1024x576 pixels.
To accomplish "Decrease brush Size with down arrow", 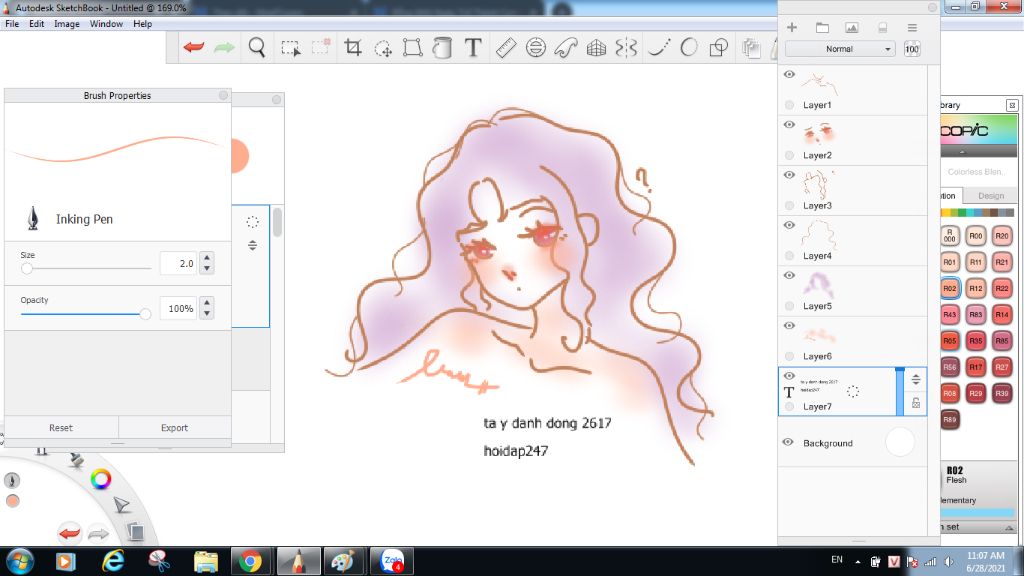I will coord(207,268).
